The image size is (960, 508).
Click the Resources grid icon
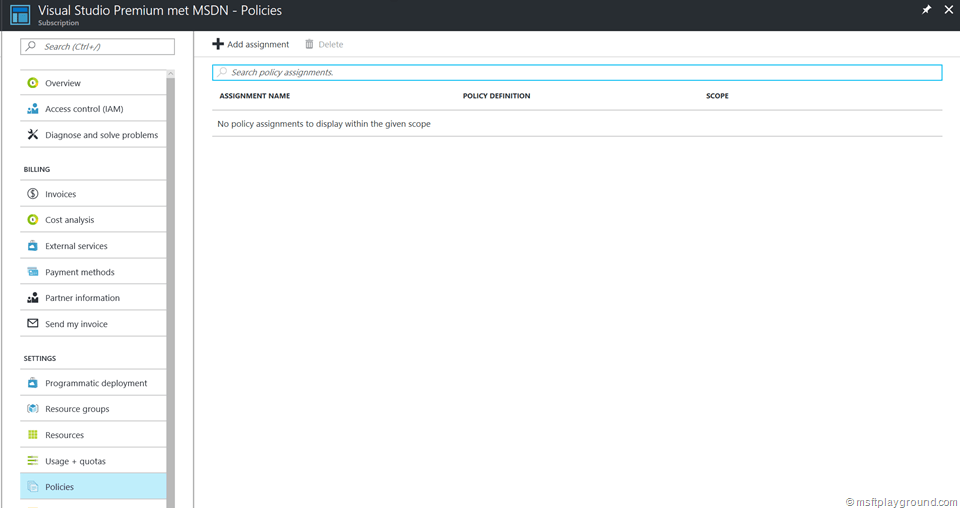(32, 435)
